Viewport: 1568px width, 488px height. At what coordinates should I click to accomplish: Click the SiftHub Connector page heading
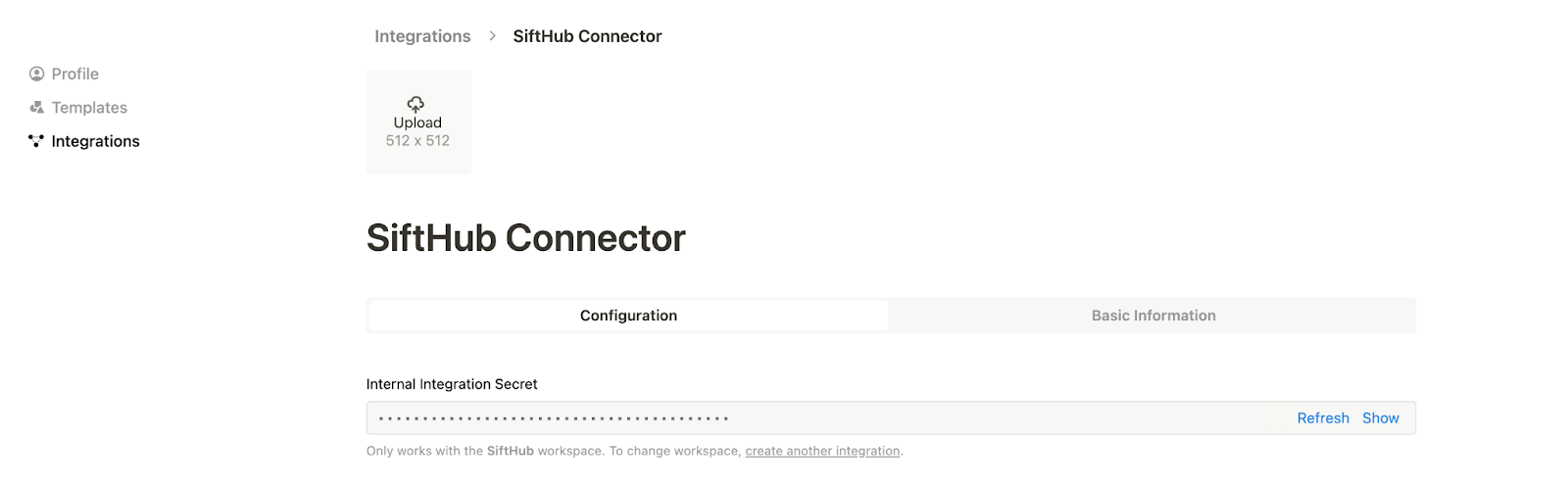pyautogui.click(x=525, y=238)
